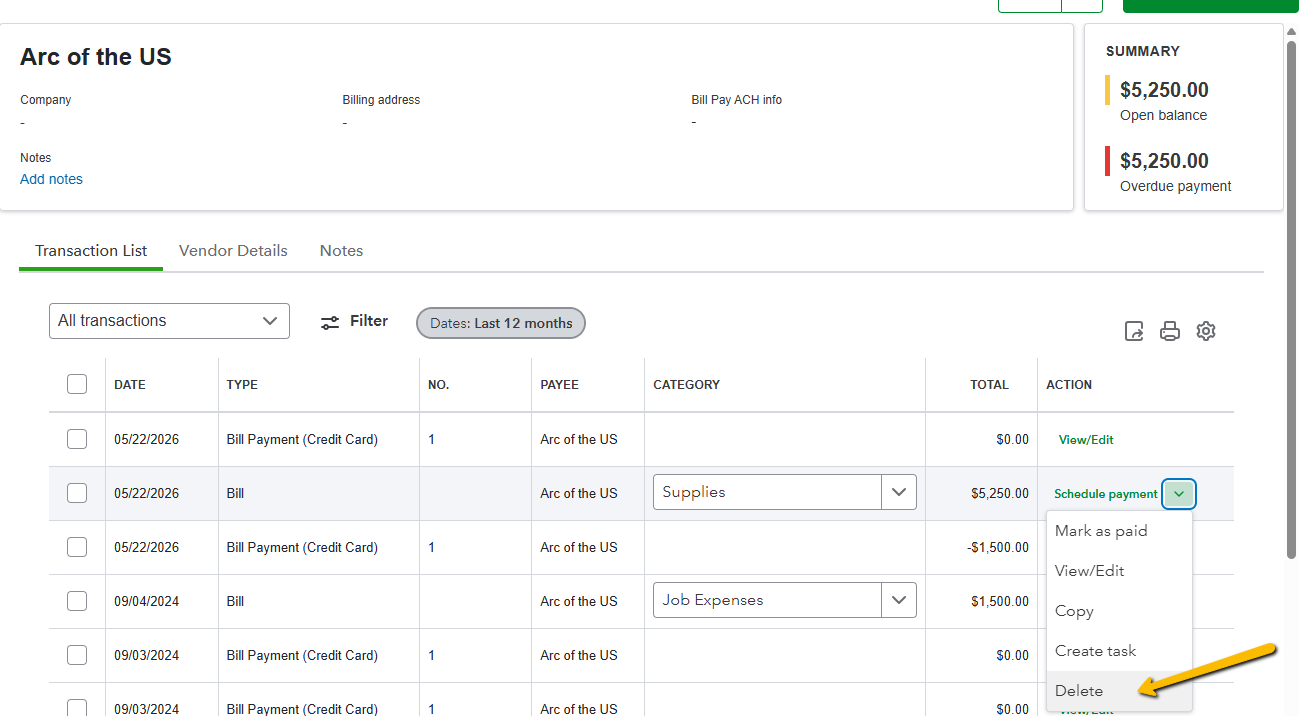Choose View/Edit in the action menu
The width and height of the screenshot is (1299, 716).
pos(1119,571)
